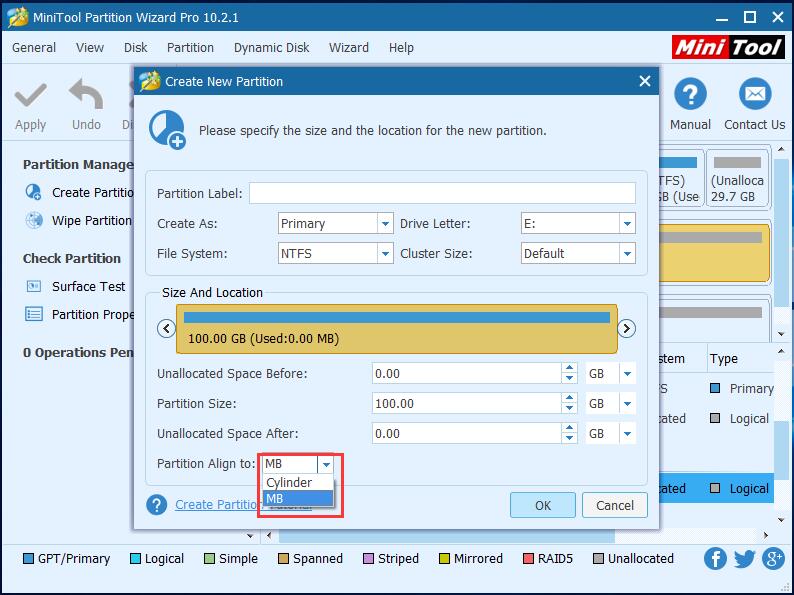794x595 pixels.
Task: Click the partition list scroll-down arrow
Action: point(781,520)
